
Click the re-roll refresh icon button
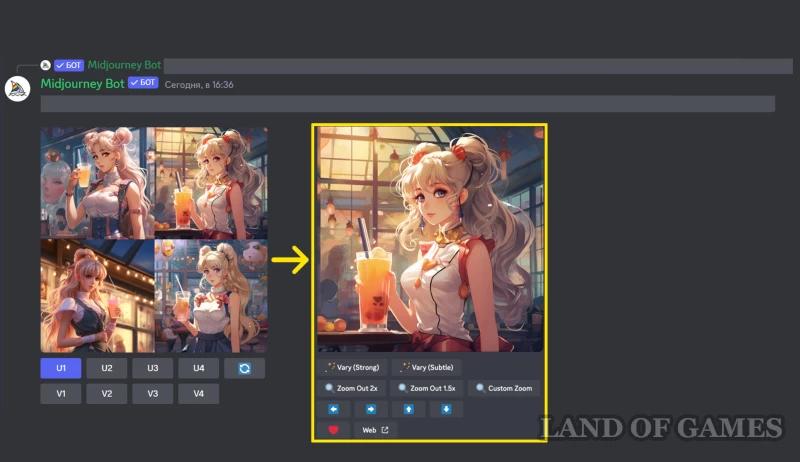coord(244,368)
